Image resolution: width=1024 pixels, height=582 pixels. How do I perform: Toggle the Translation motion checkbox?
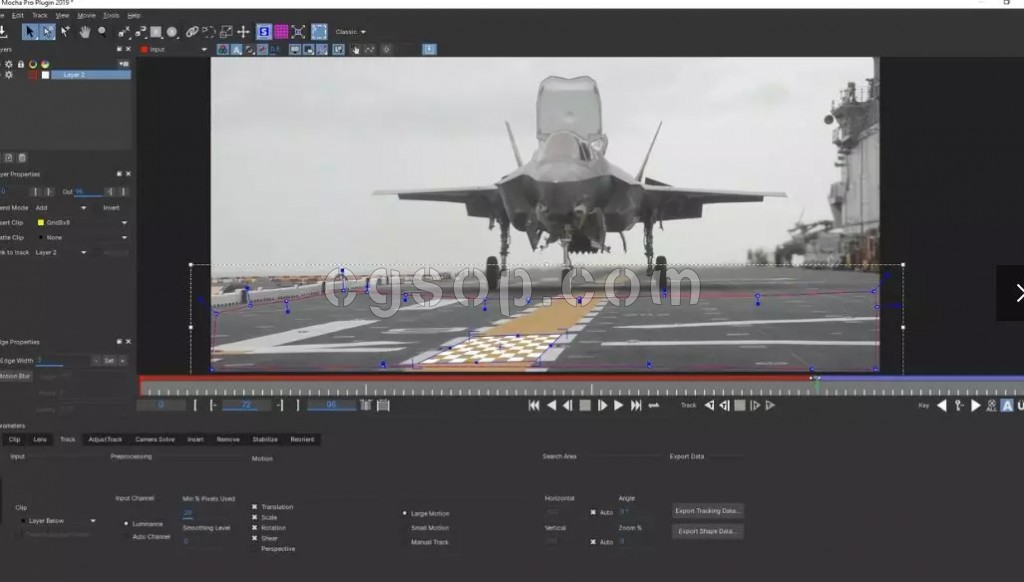255,507
